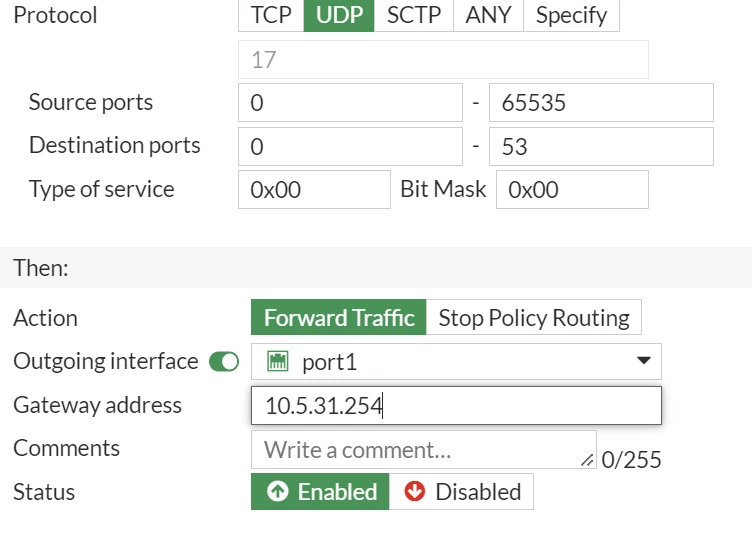
Task: Click the port1 interface icon
Action: click(277, 361)
